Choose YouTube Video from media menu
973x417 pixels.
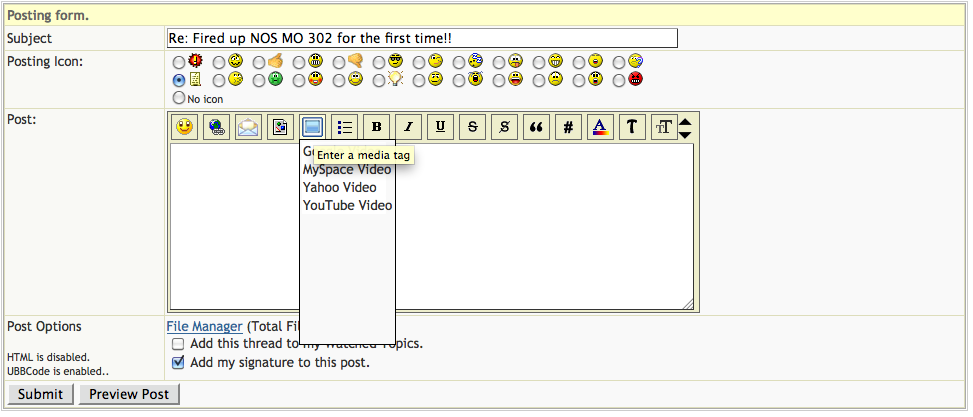point(347,206)
